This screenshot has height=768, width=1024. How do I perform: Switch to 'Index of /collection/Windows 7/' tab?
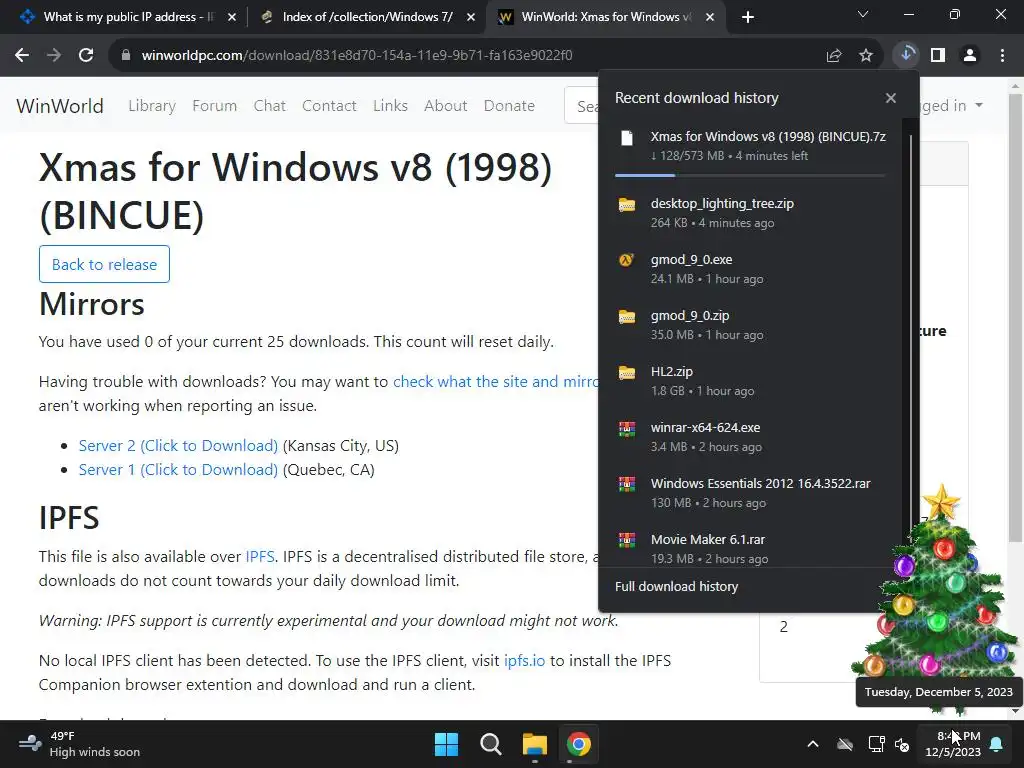(367, 17)
